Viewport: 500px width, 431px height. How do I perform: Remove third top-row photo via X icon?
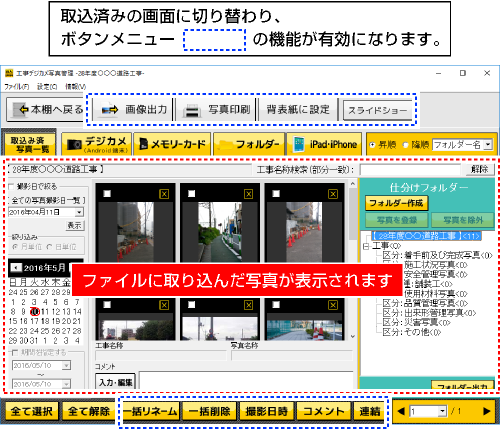click(x=333, y=194)
